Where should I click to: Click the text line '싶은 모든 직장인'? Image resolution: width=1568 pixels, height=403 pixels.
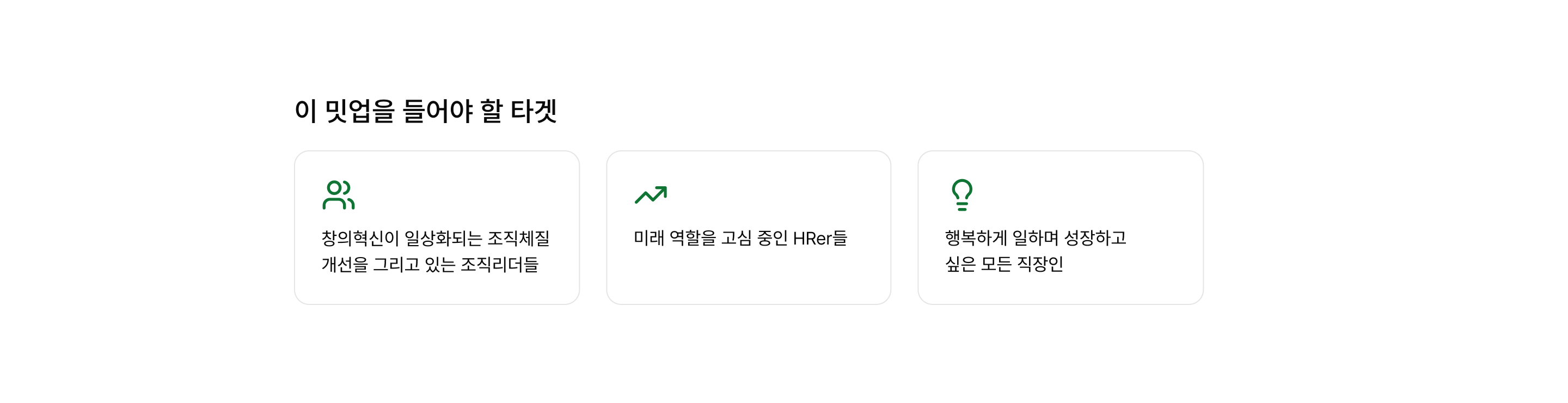tap(1004, 264)
